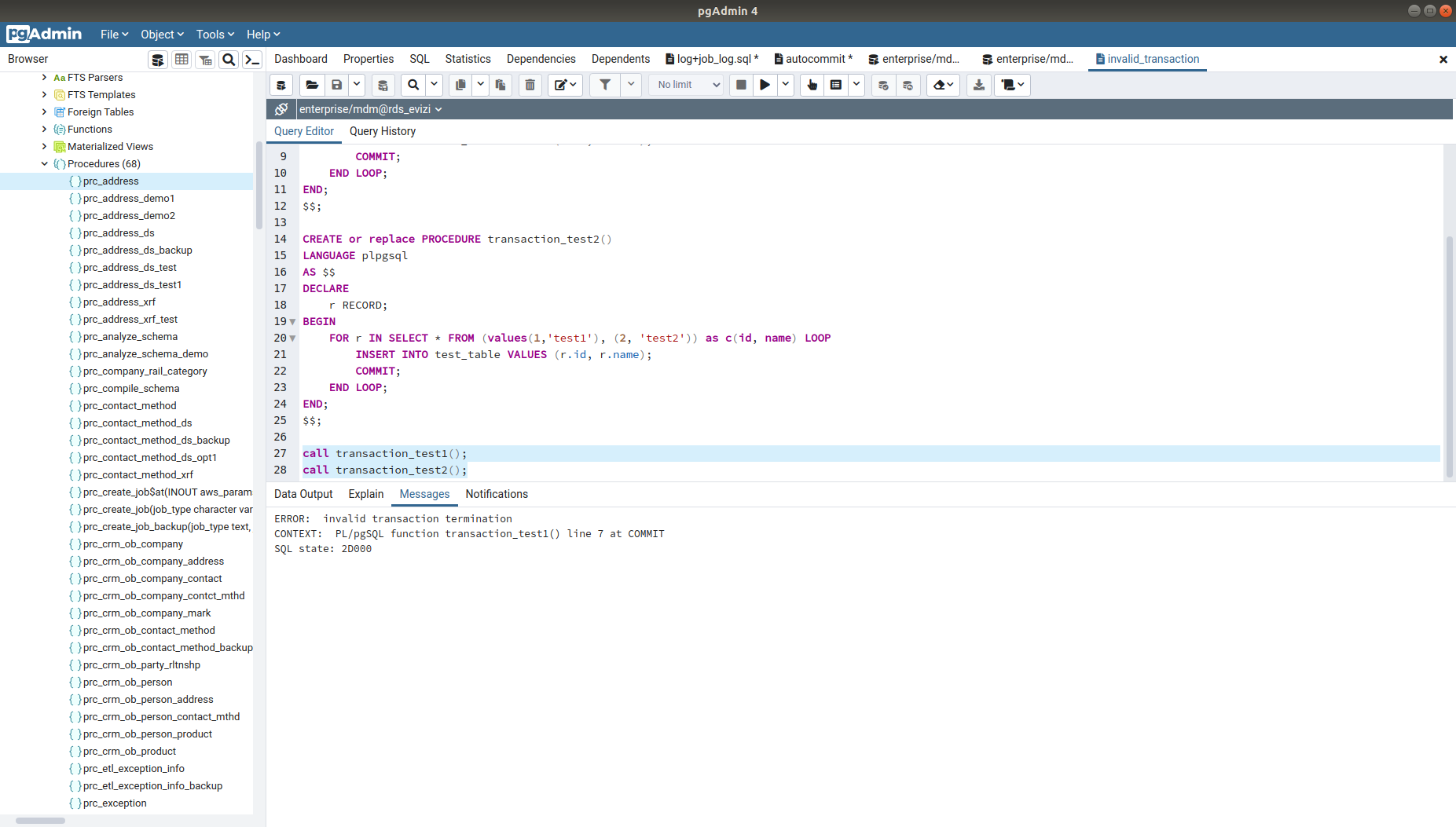Click Search objects magnifier in Browser panel

pos(229,60)
